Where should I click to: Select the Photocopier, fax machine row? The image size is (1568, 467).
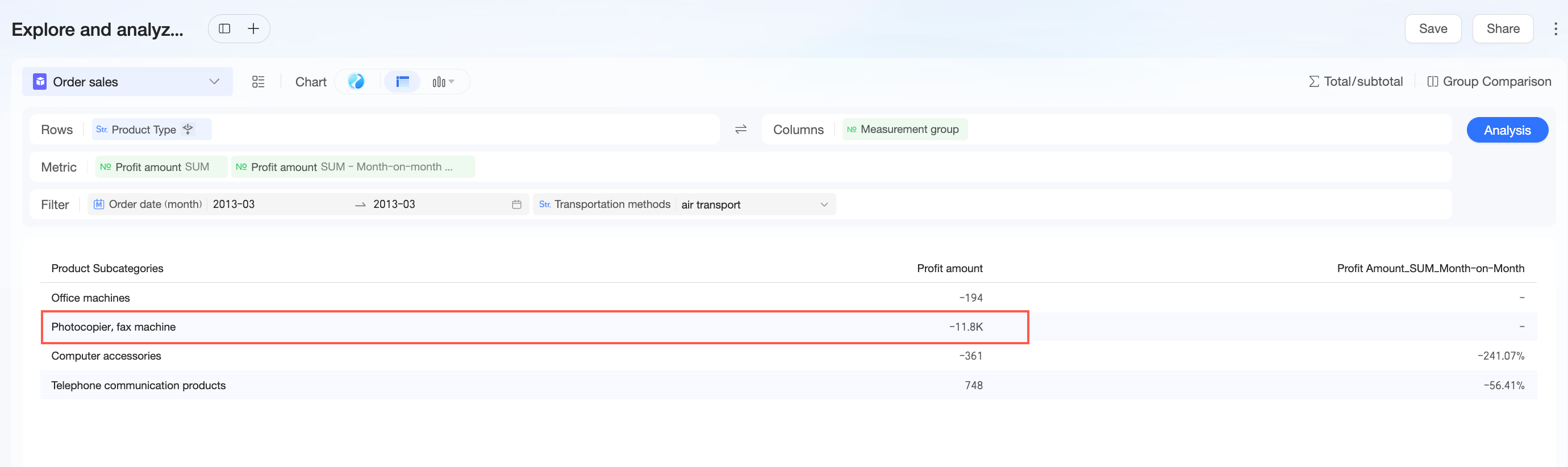click(x=789, y=327)
